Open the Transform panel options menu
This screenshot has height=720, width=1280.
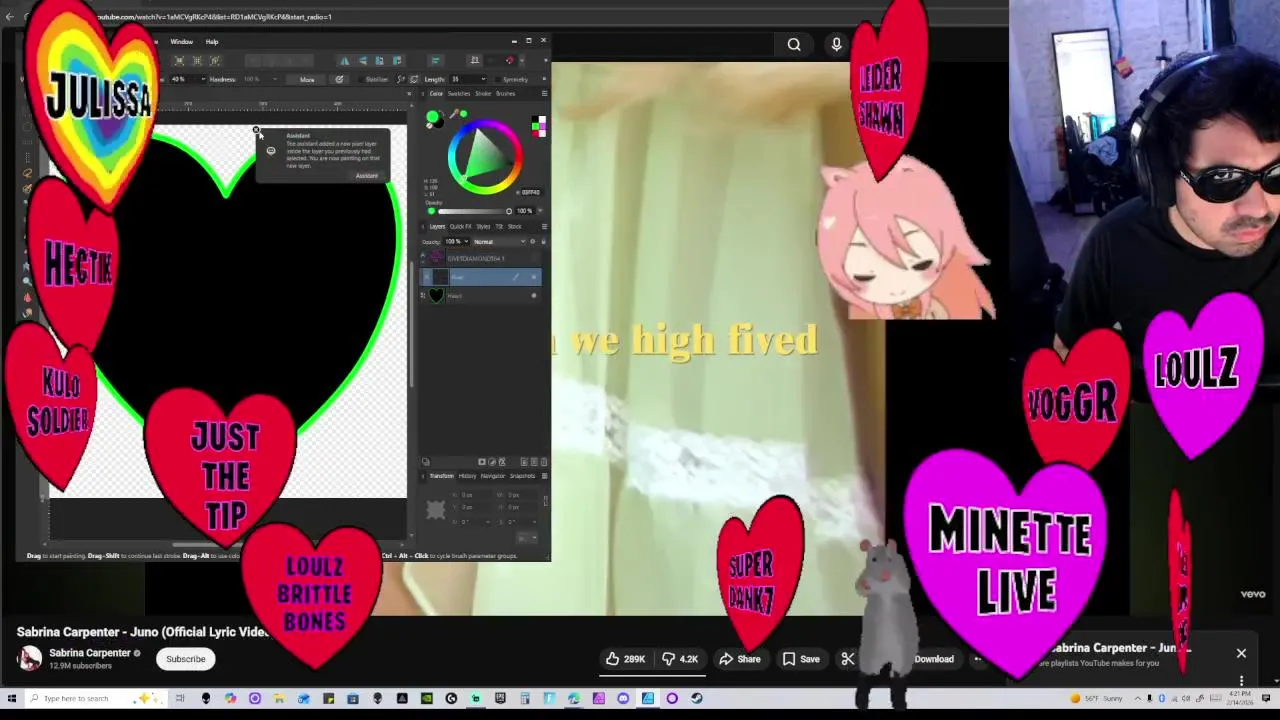coord(544,476)
